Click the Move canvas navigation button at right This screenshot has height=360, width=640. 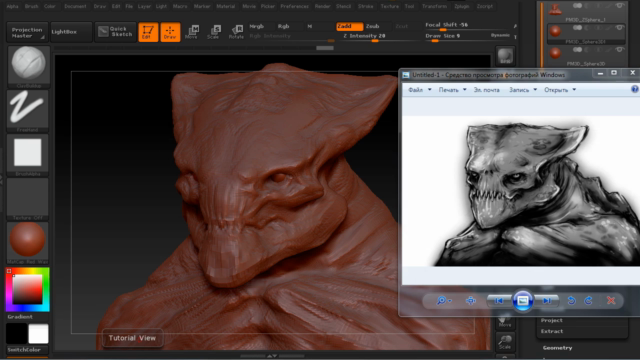504,322
